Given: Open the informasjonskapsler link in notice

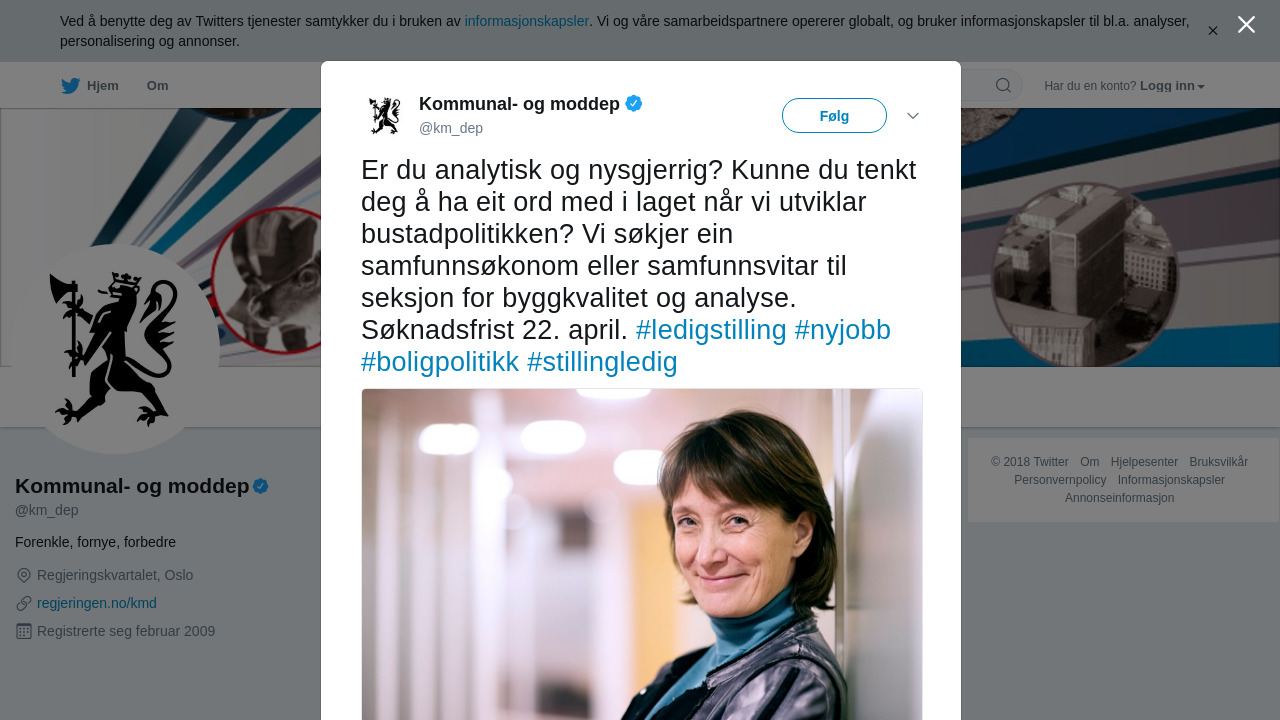Looking at the screenshot, I should pyautogui.click(x=527, y=21).
